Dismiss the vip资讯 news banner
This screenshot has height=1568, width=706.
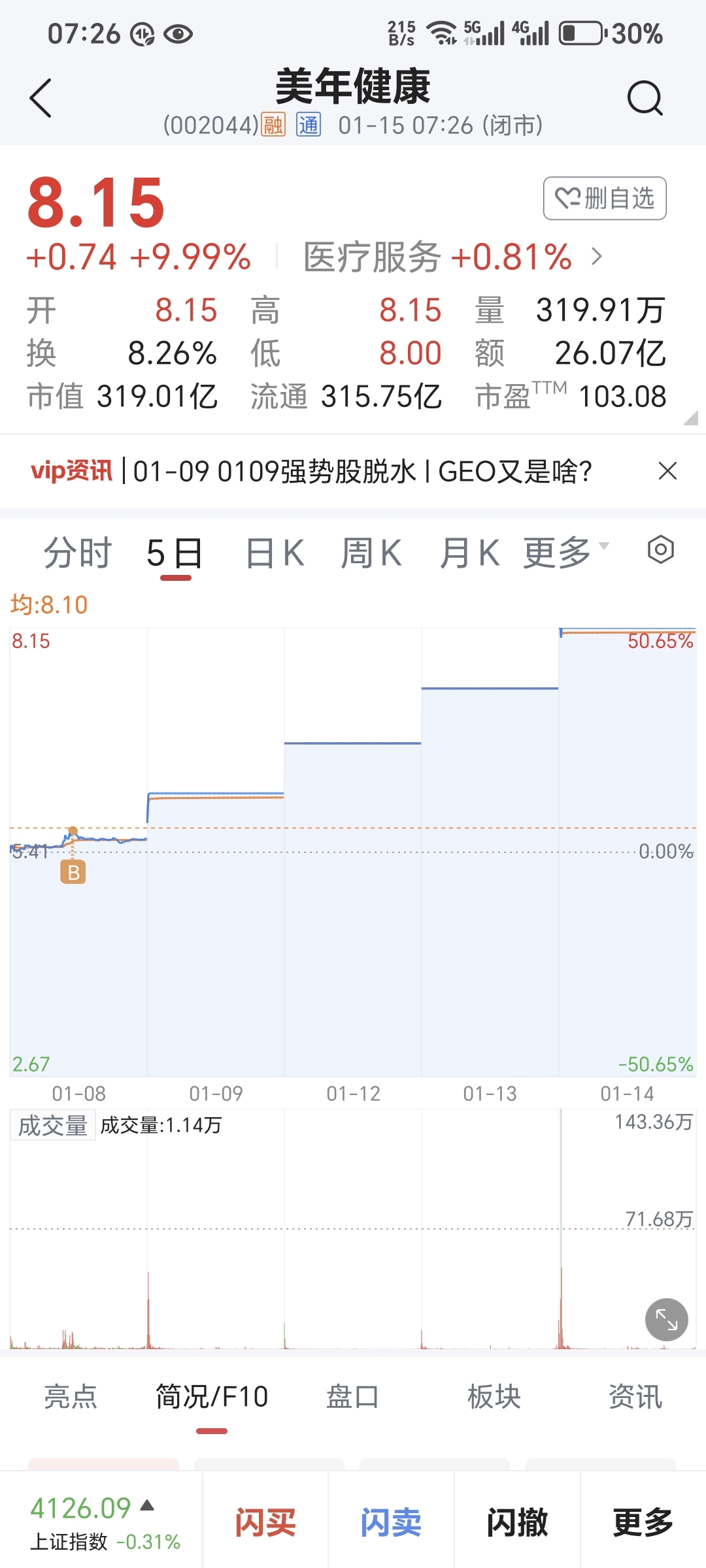[667, 470]
